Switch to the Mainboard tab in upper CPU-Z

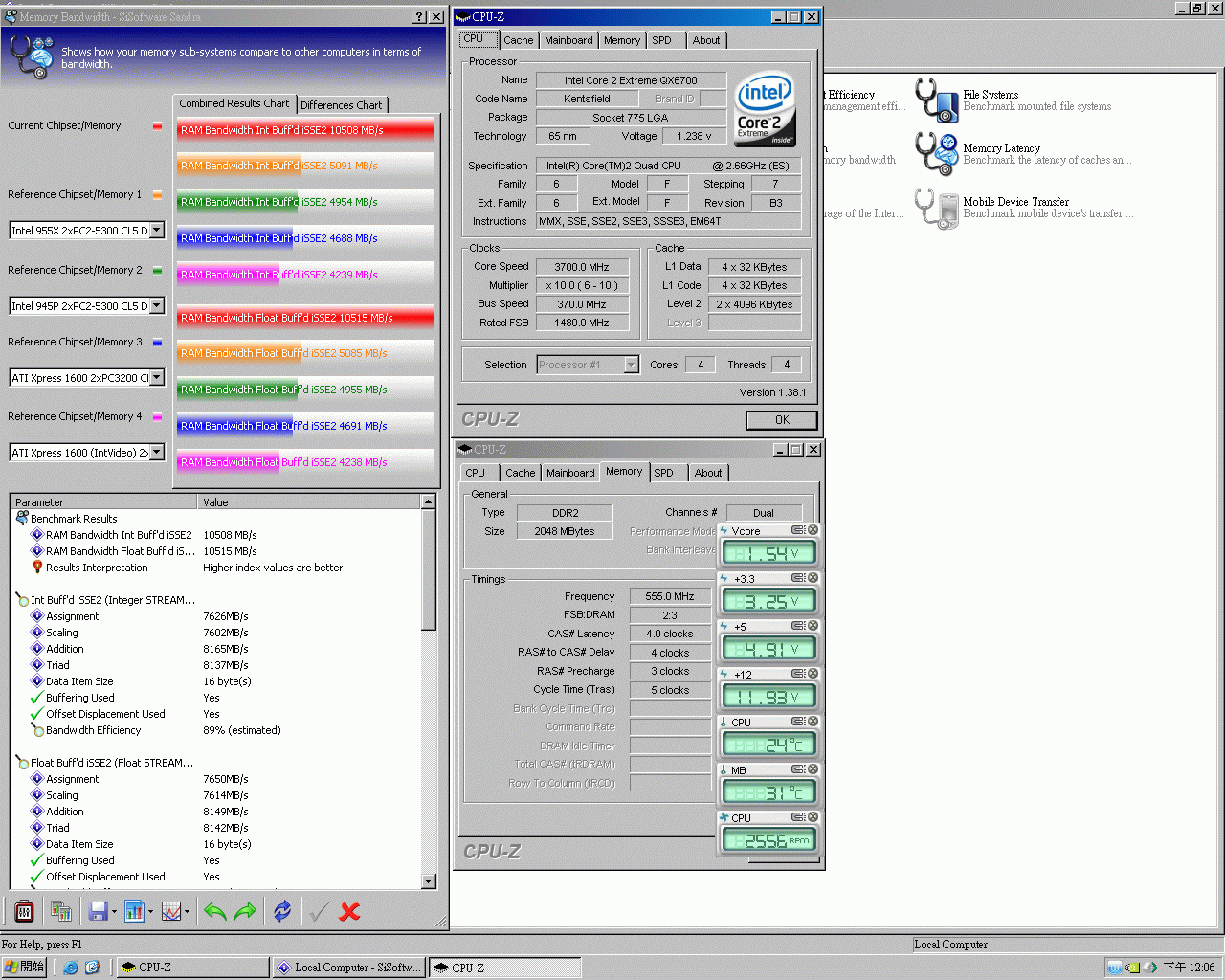pos(568,40)
